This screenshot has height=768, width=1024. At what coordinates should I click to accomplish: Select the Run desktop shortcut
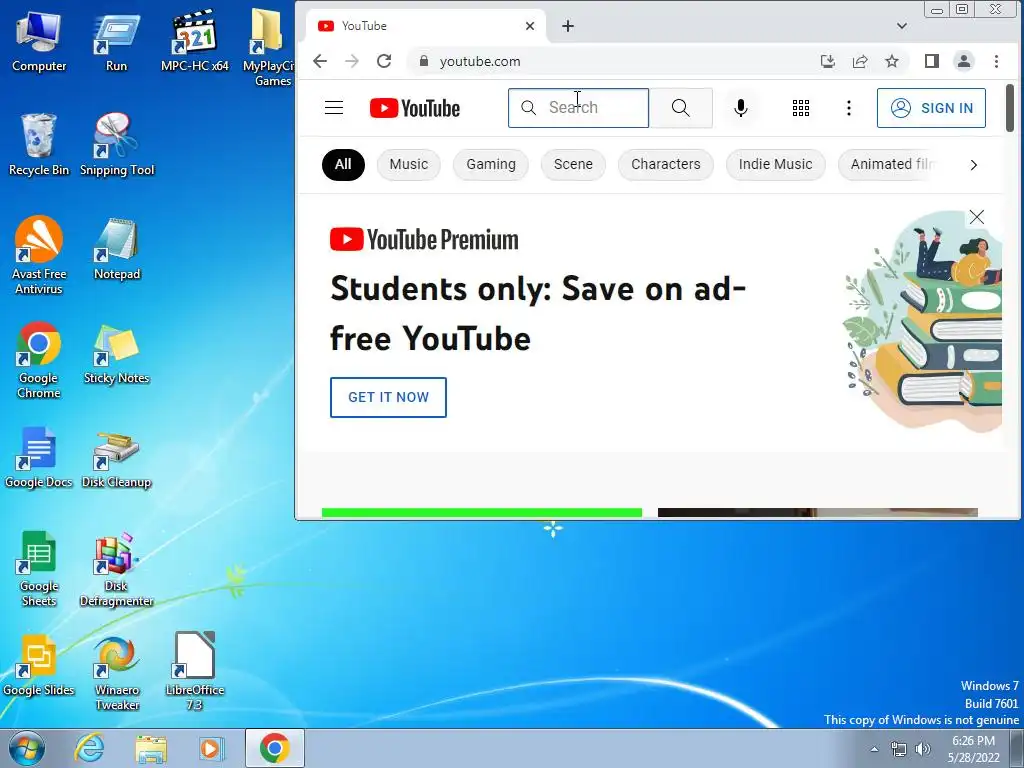pos(116,41)
